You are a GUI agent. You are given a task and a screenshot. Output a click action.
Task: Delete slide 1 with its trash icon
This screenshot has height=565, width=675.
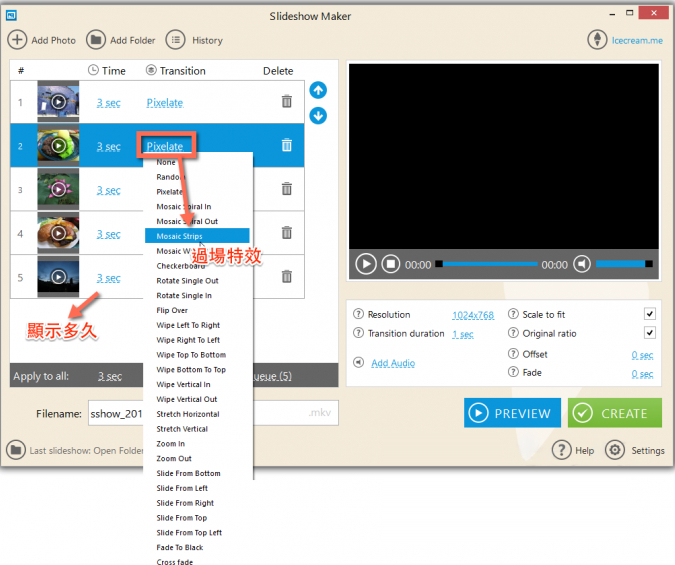287,102
